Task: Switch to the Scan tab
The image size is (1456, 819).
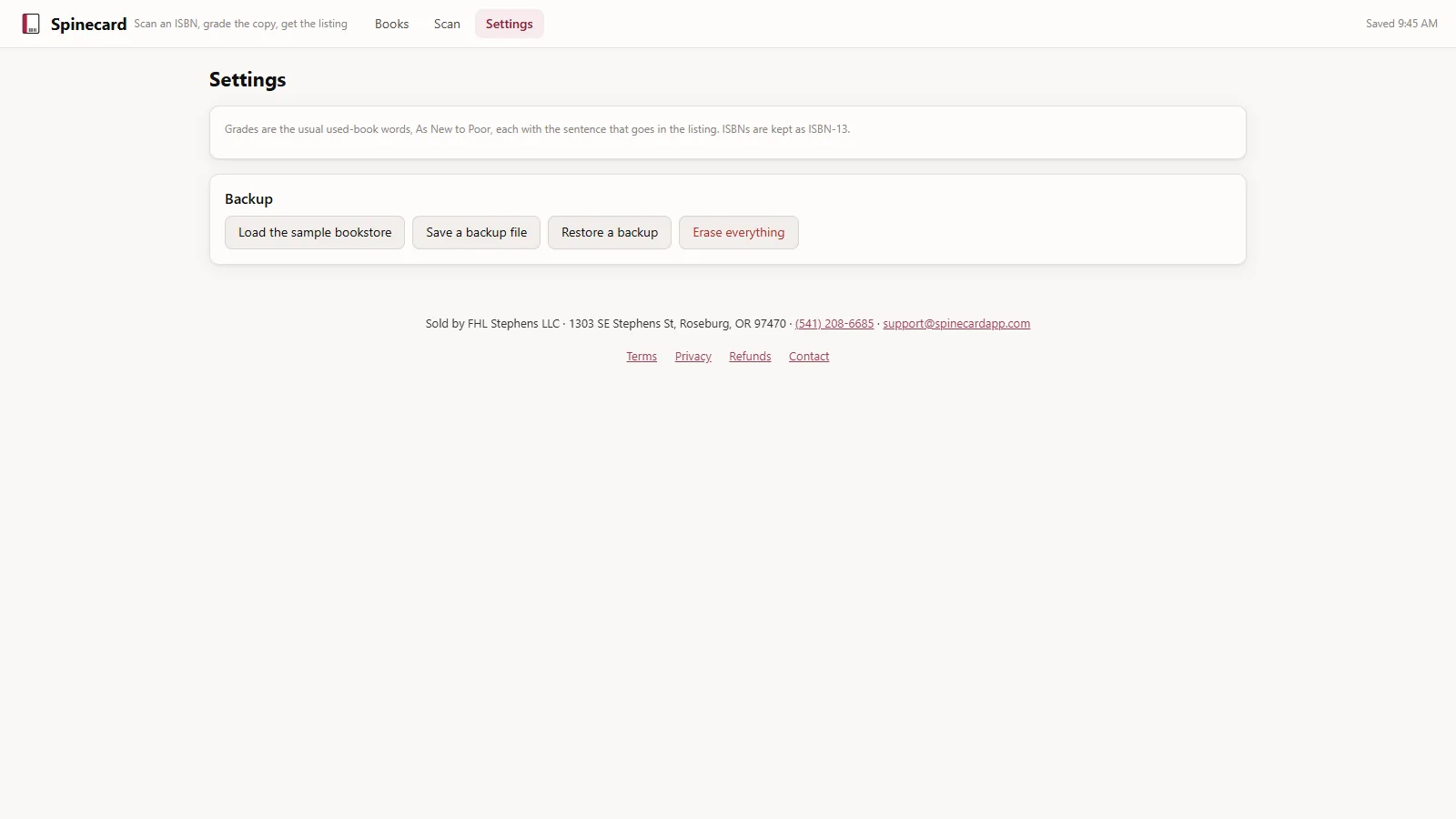Action: 447,24
